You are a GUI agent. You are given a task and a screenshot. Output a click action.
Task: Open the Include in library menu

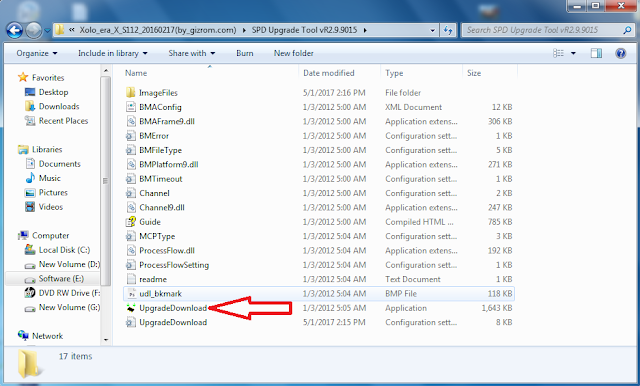113,53
